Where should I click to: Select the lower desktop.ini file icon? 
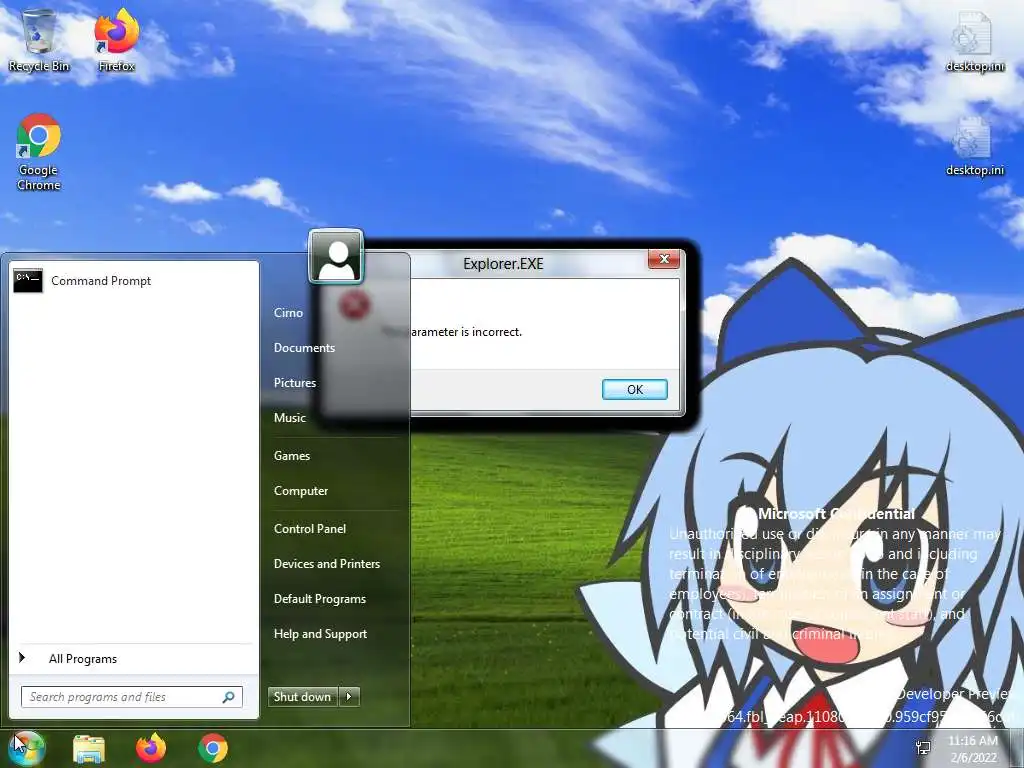(974, 146)
